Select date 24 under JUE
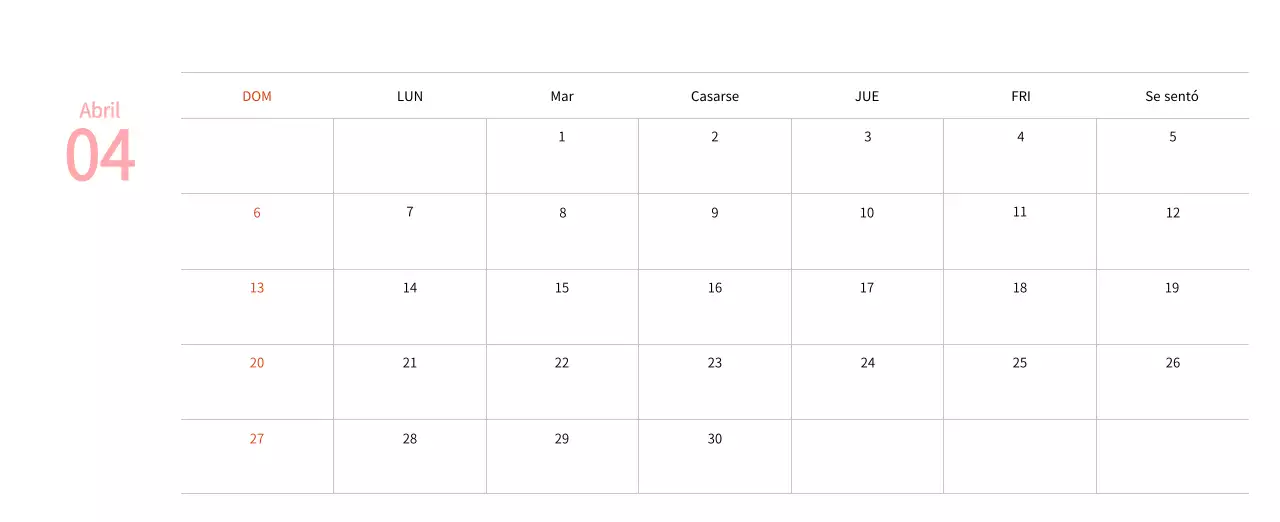The image size is (1280, 522). coord(867,363)
